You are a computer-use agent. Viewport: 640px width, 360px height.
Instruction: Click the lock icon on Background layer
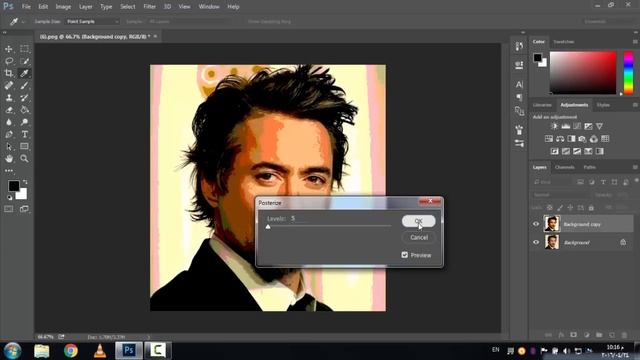pyautogui.click(x=623, y=242)
